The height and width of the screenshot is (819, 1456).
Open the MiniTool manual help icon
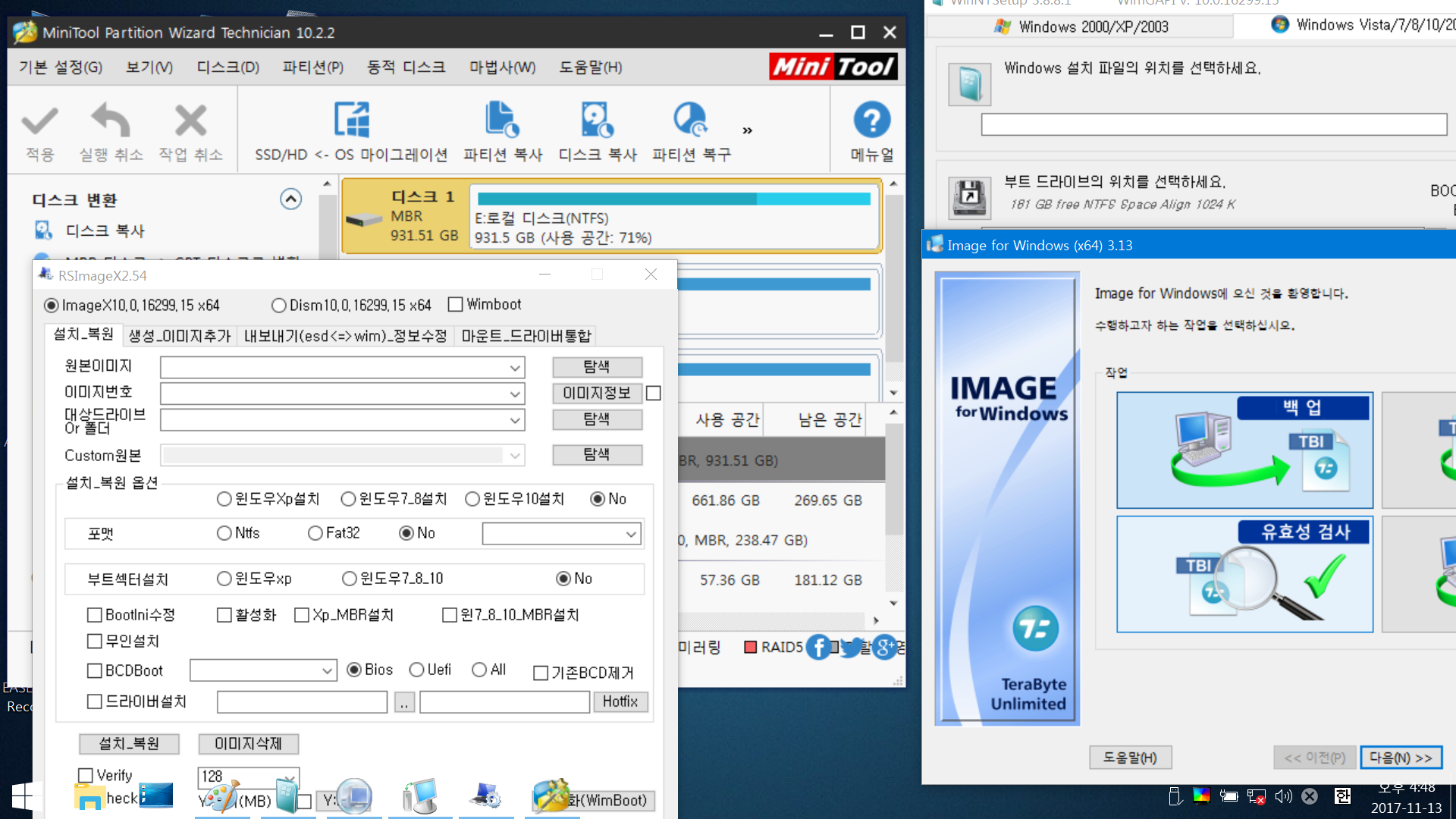[x=872, y=120]
